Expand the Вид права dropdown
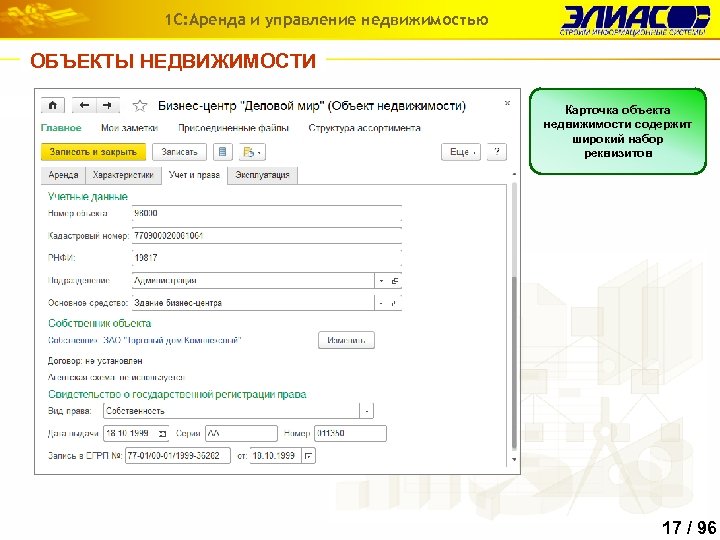The width and height of the screenshot is (720, 540). [x=366, y=411]
